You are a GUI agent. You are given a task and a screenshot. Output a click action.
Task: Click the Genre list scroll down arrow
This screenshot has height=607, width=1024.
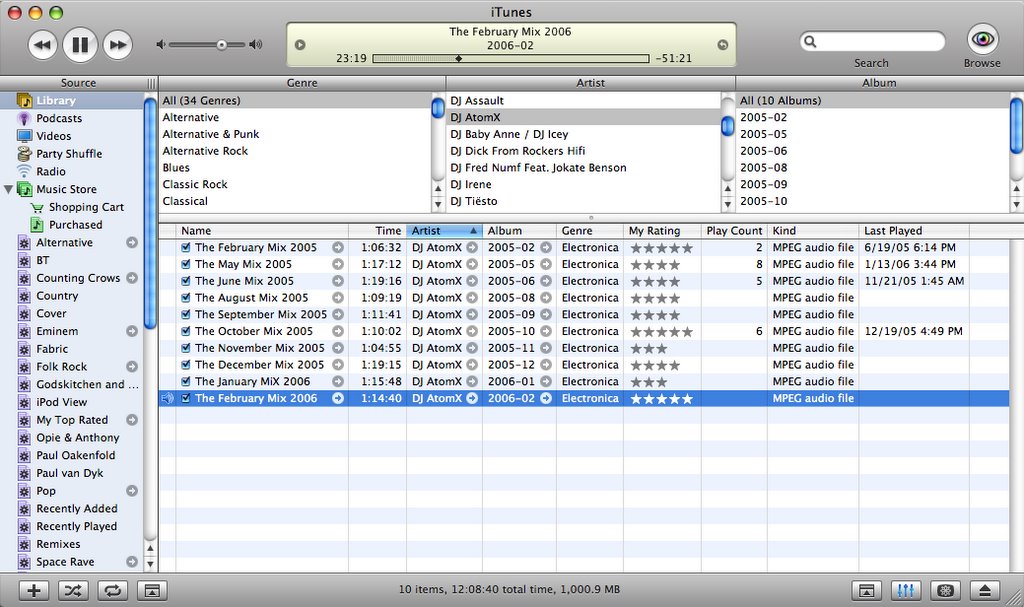(x=438, y=205)
